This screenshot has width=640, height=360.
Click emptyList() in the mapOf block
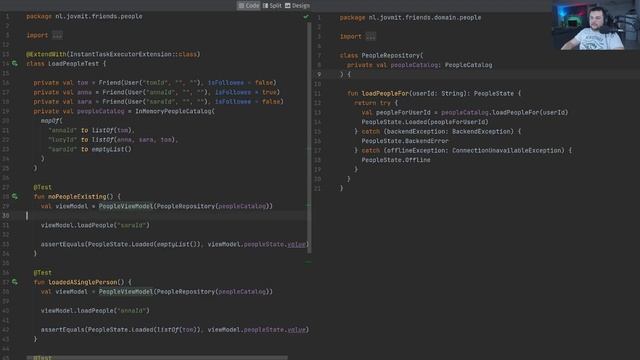pyautogui.click(x=111, y=149)
